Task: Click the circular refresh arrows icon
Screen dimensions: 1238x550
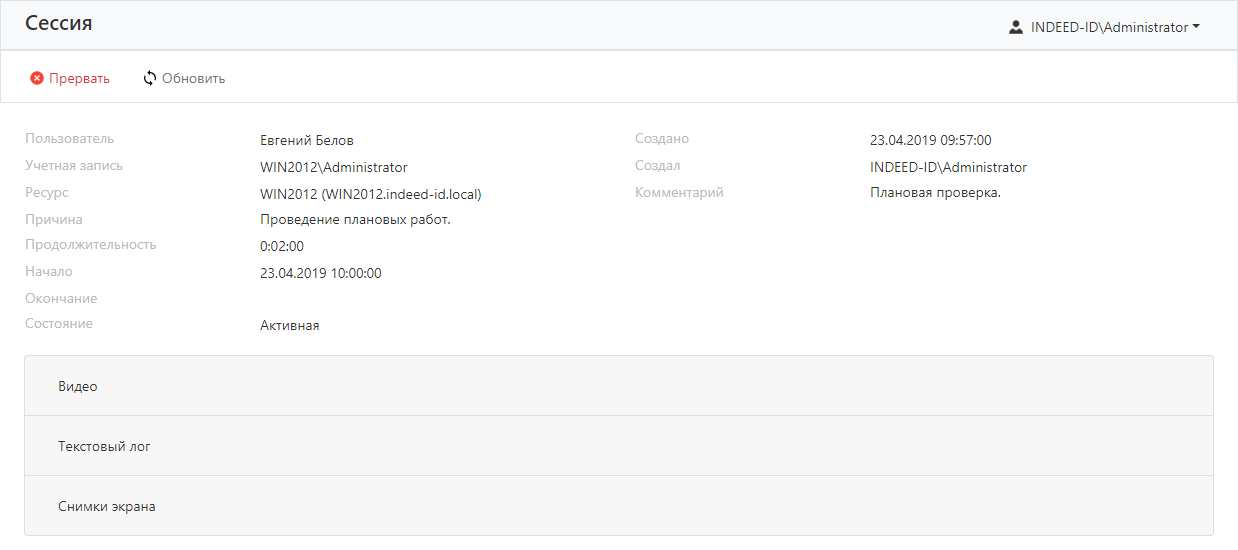Action: [150, 78]
